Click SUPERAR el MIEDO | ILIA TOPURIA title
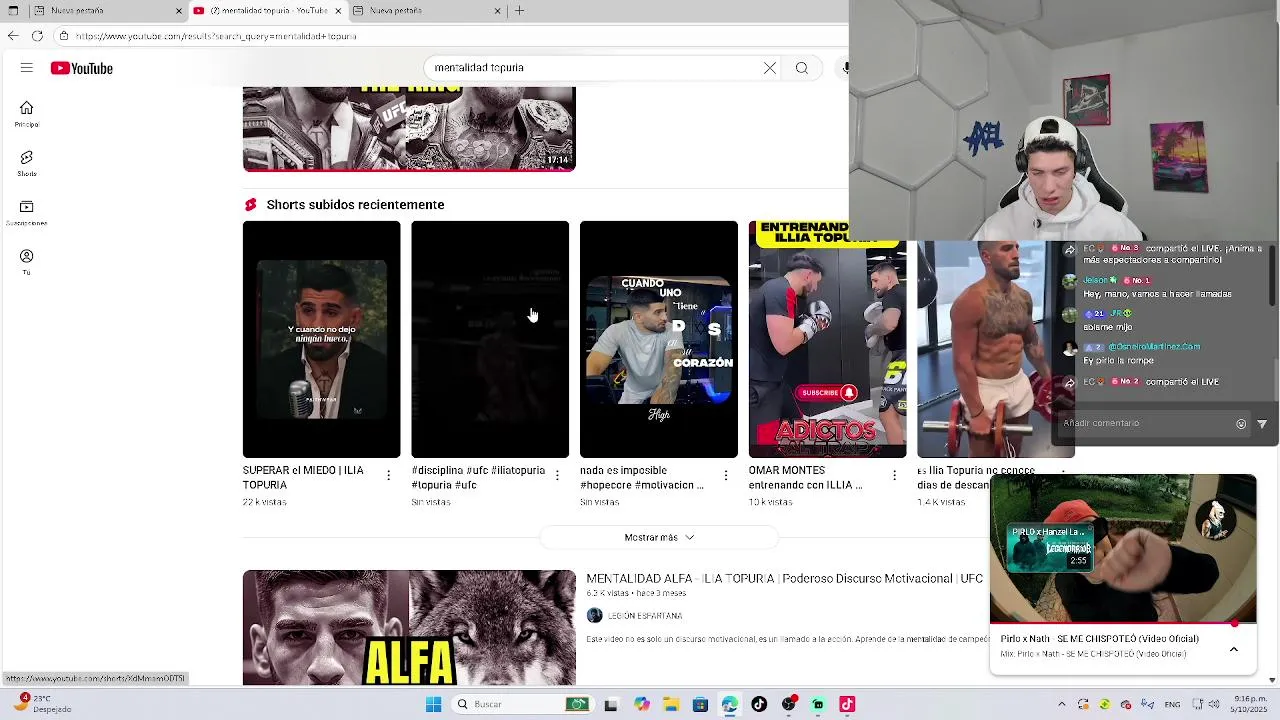This screenshot has height=720, width=1280. (x=303, y=478)
